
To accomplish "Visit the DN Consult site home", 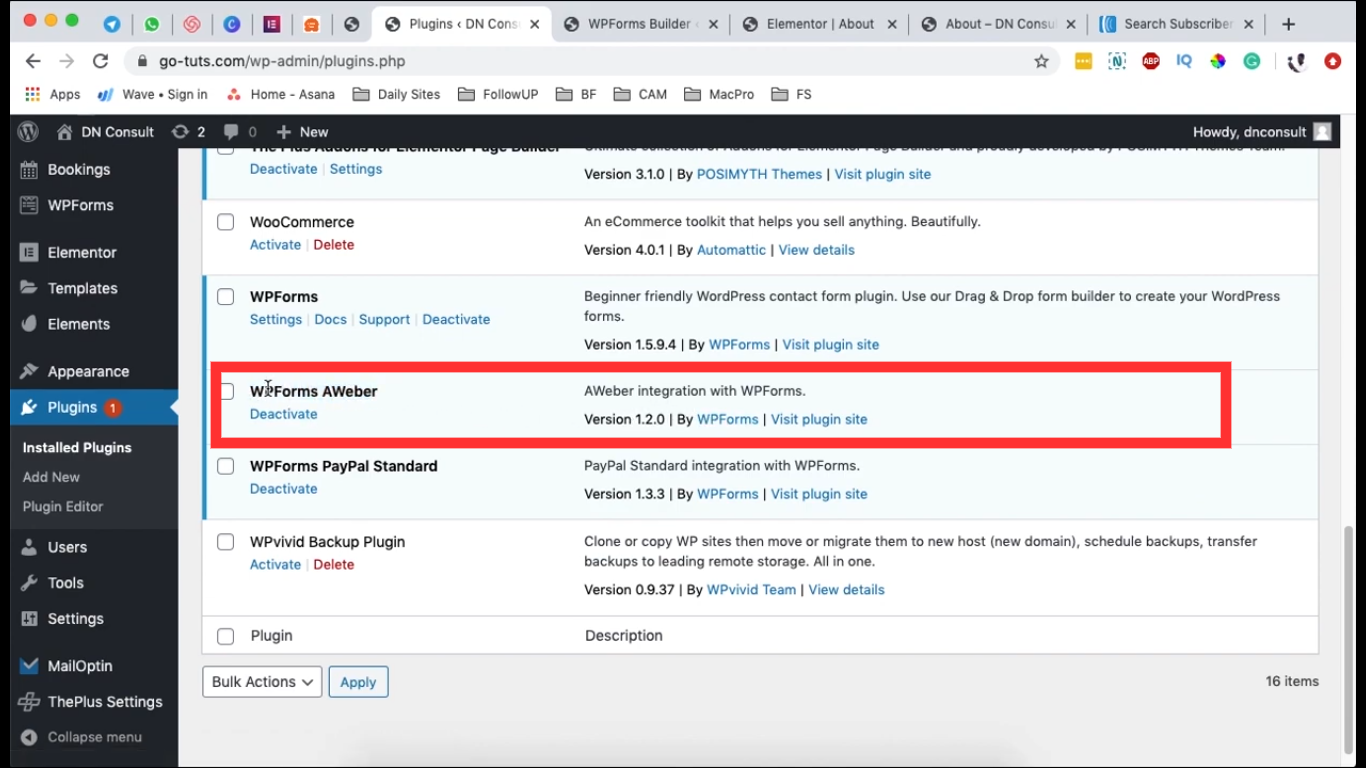I will [105, 132].
